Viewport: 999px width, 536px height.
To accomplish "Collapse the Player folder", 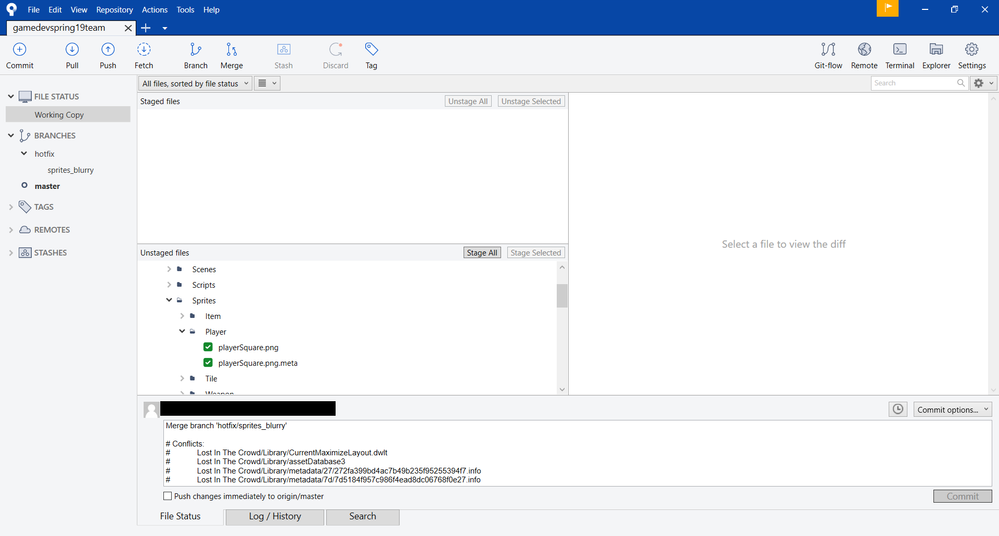I will point(182,331).
